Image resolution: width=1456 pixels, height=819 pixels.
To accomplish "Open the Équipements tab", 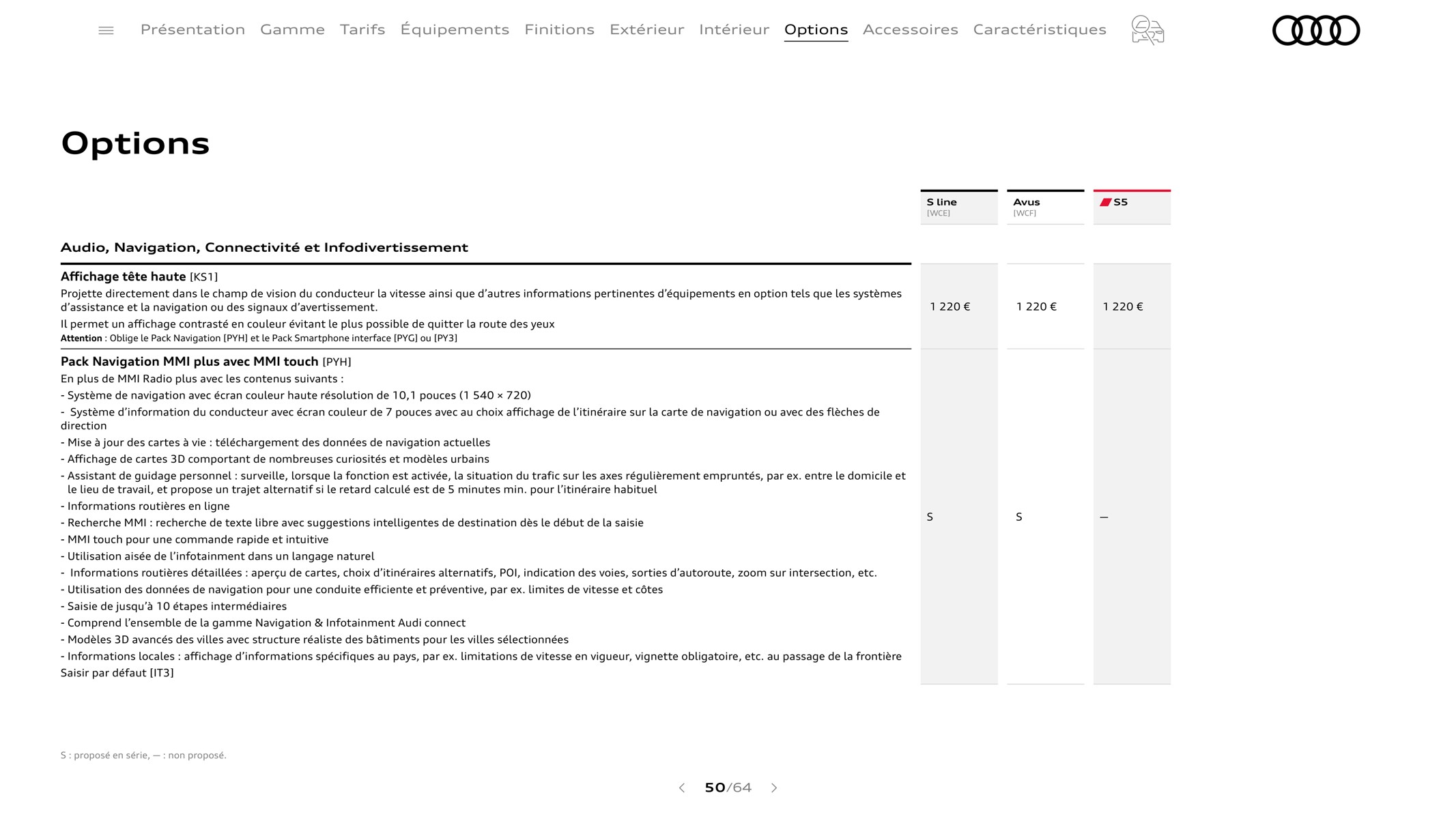I will (x=455, y=29).
